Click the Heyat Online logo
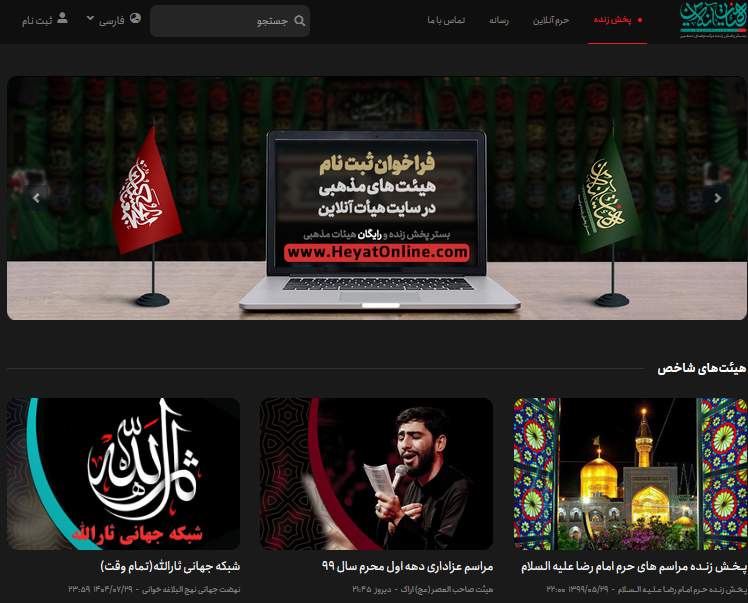The image size is (748, 603). (714, 20)
